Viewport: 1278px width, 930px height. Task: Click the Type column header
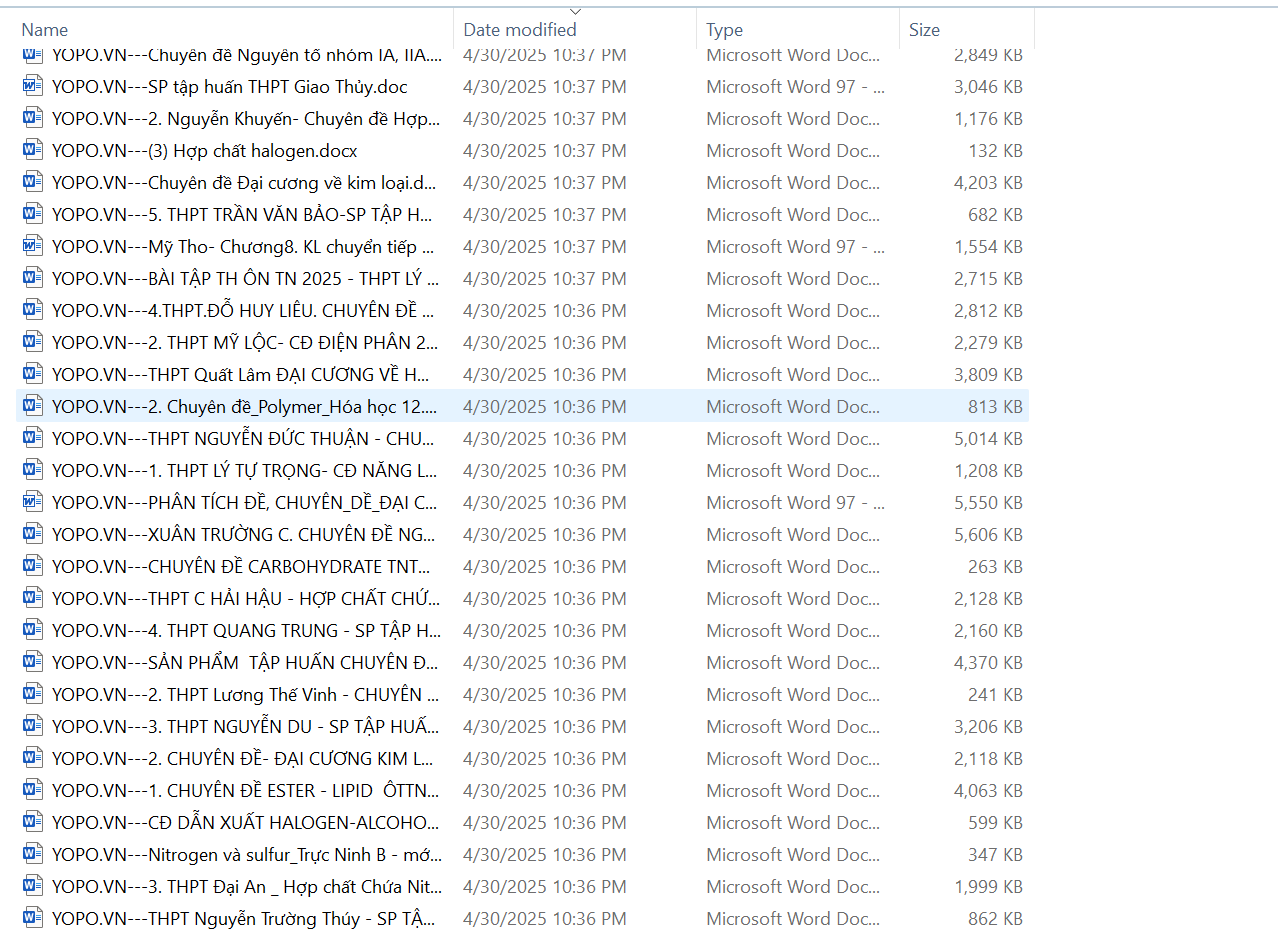[x=724, y=30]
